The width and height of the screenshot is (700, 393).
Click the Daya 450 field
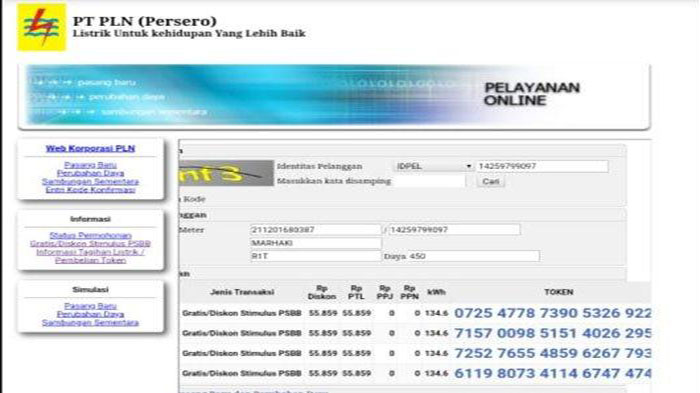click(x=461, y=256)
